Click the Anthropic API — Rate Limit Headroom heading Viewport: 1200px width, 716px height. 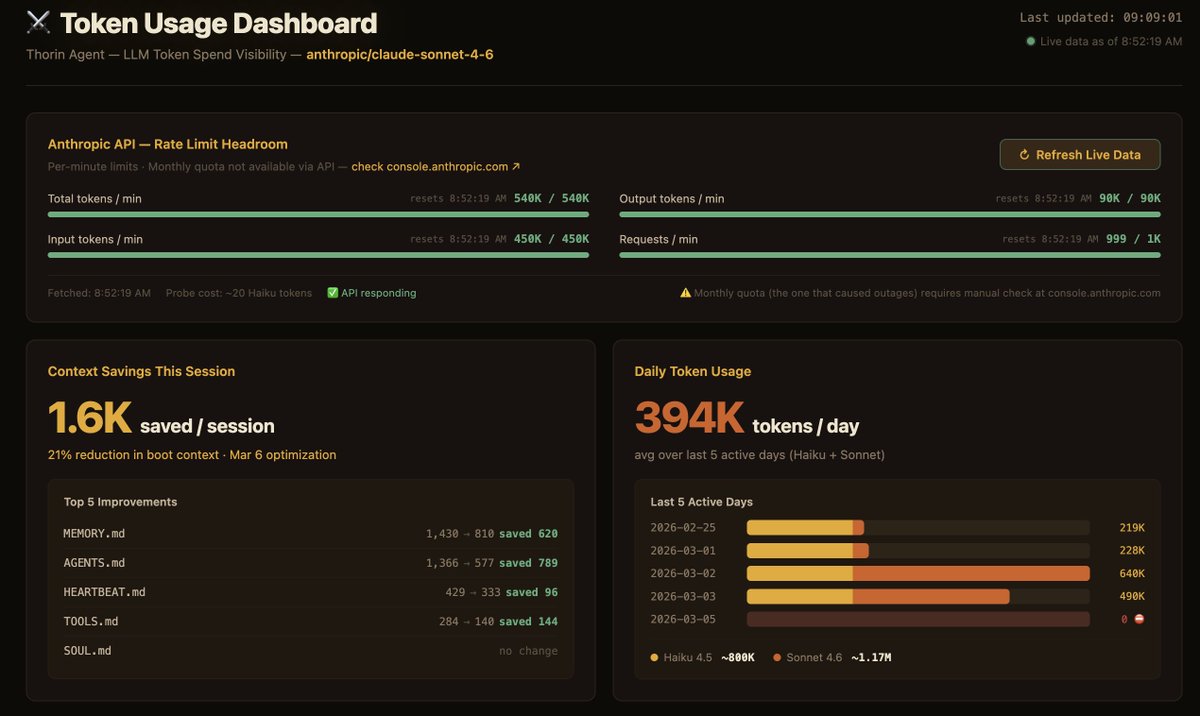(x=168, y=144)
